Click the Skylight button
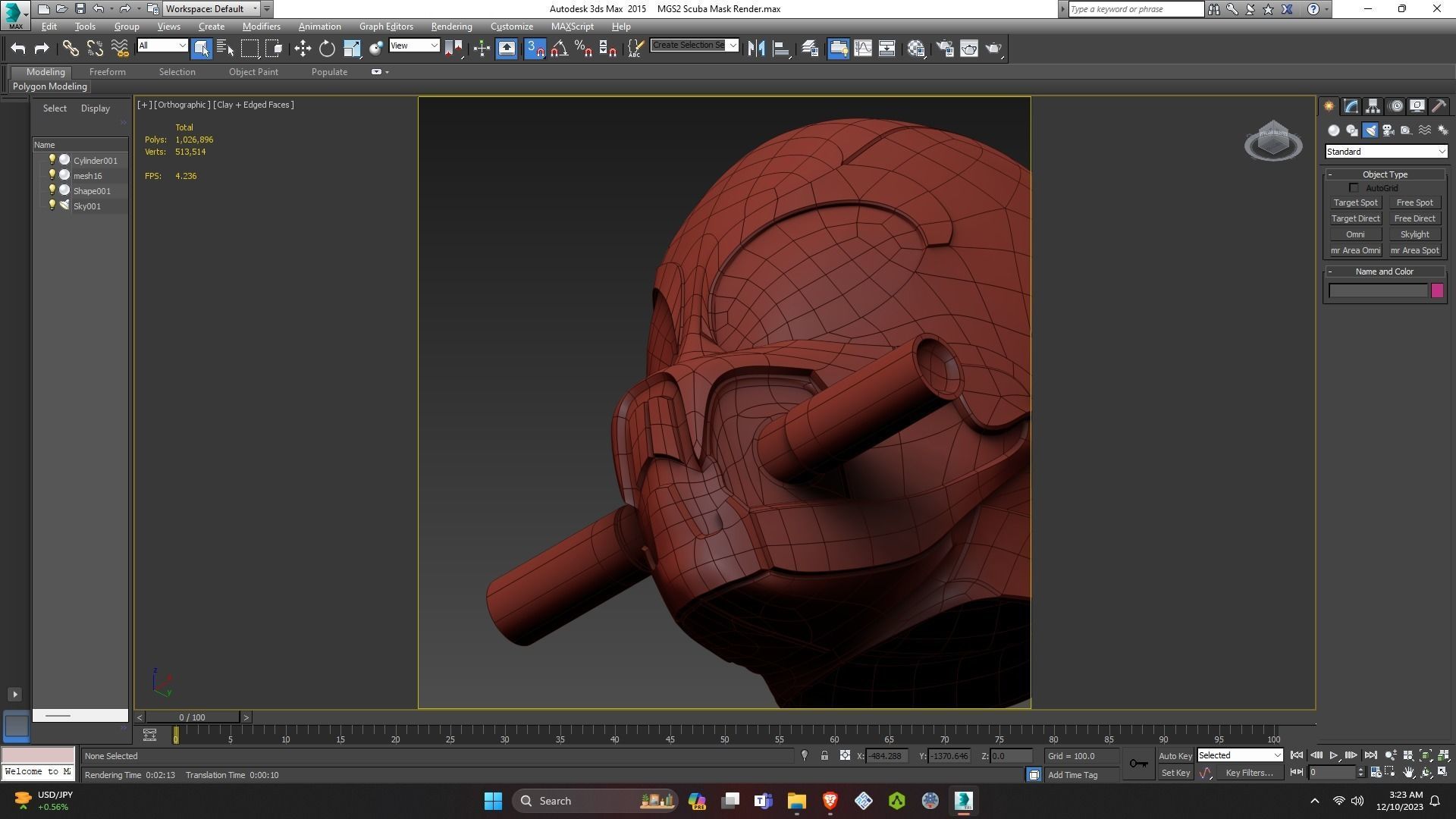 point(1414,234)
